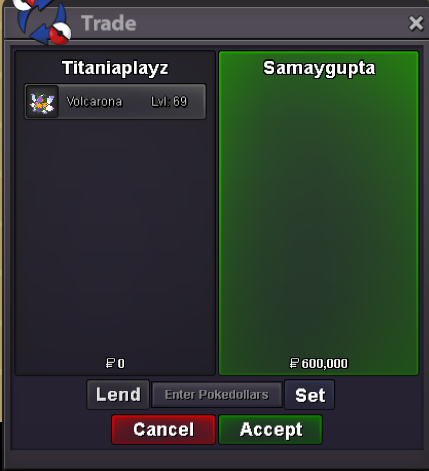The height and width of the screenshot is (471, 429).
Task: Click the Pokedollar symbol beside 600,000
Action: 294,363
